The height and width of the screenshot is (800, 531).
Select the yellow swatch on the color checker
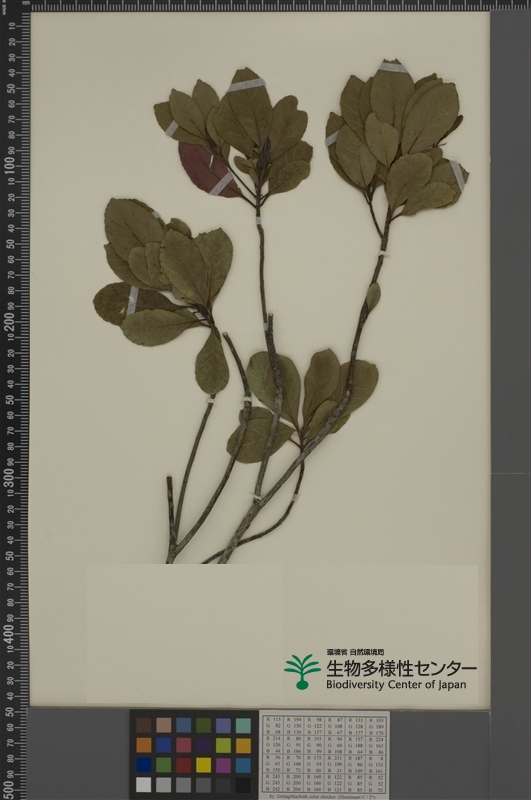click(204, 765)
